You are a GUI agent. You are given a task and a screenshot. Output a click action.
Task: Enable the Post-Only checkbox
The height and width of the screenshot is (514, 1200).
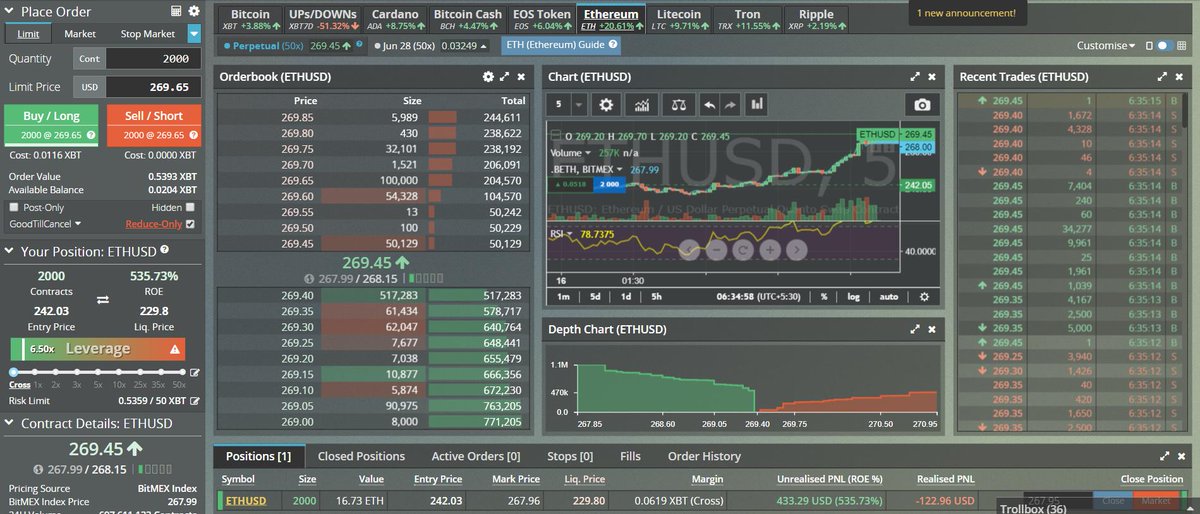click(x=13, y=207)
